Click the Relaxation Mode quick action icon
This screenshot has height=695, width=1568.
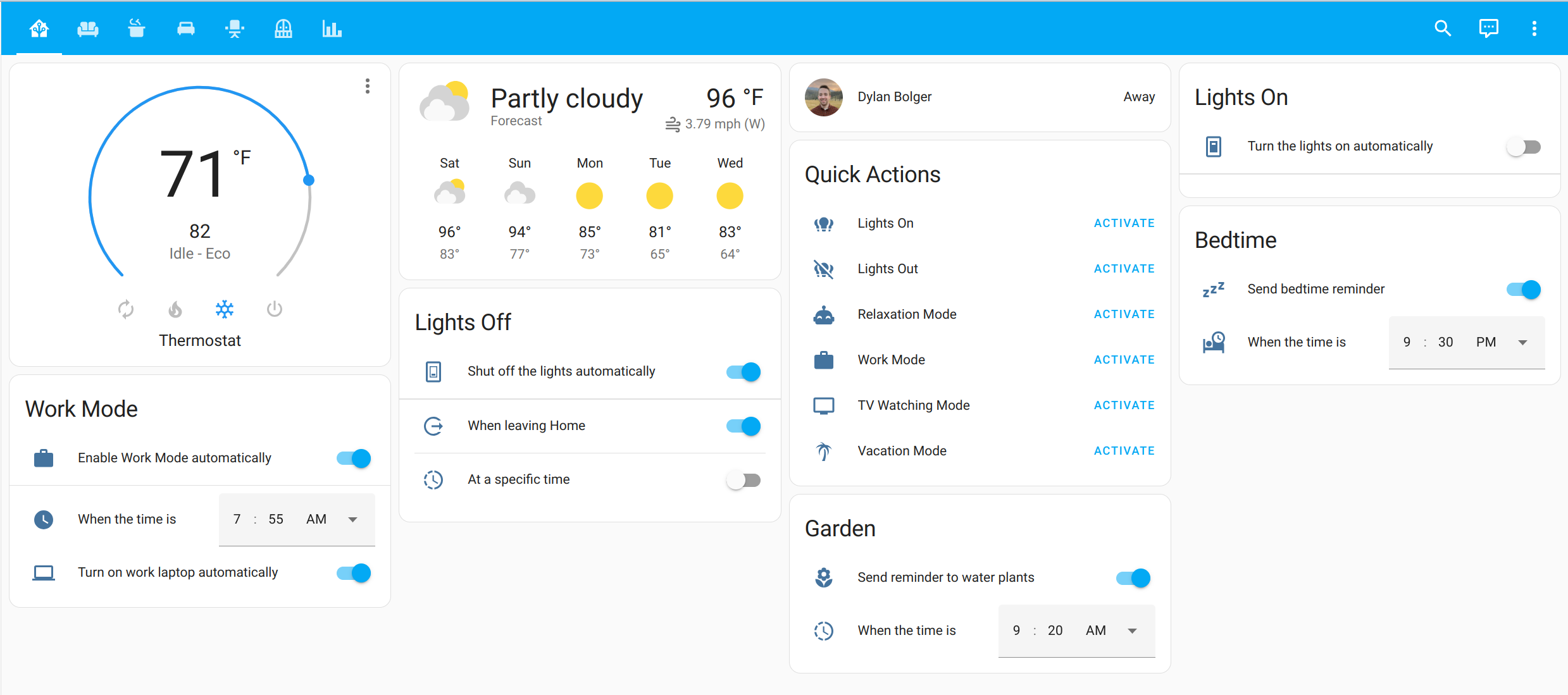point(824,314)
